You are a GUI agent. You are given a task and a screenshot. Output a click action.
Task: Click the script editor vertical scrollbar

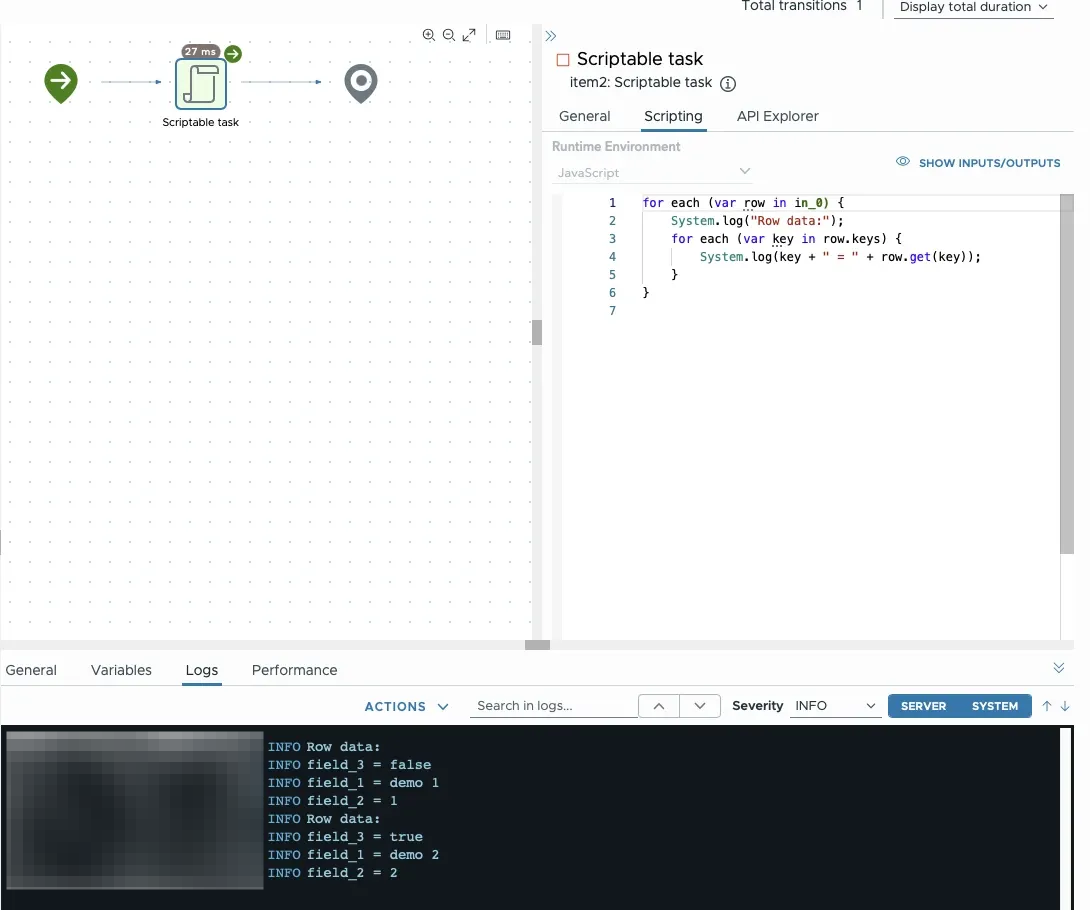tap(1066, 375)
